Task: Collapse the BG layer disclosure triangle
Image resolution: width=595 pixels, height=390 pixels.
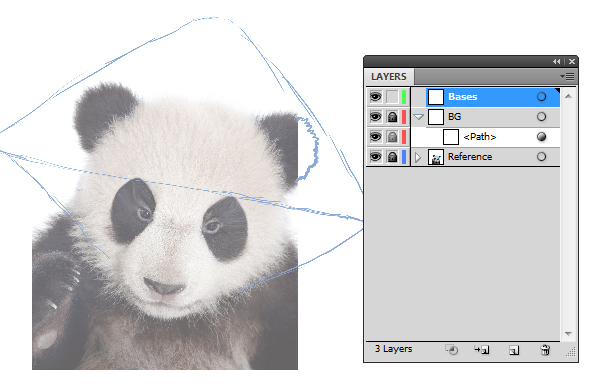Action: pos(419,117)
